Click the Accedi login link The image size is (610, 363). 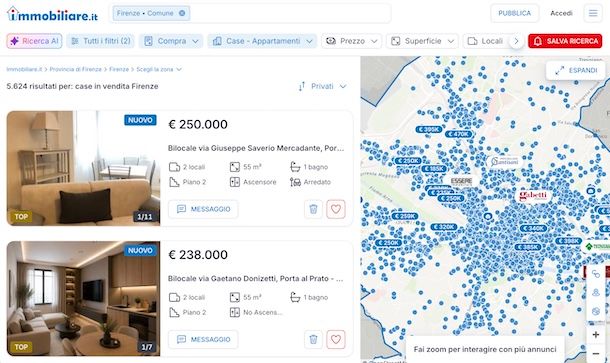(561, 13)
